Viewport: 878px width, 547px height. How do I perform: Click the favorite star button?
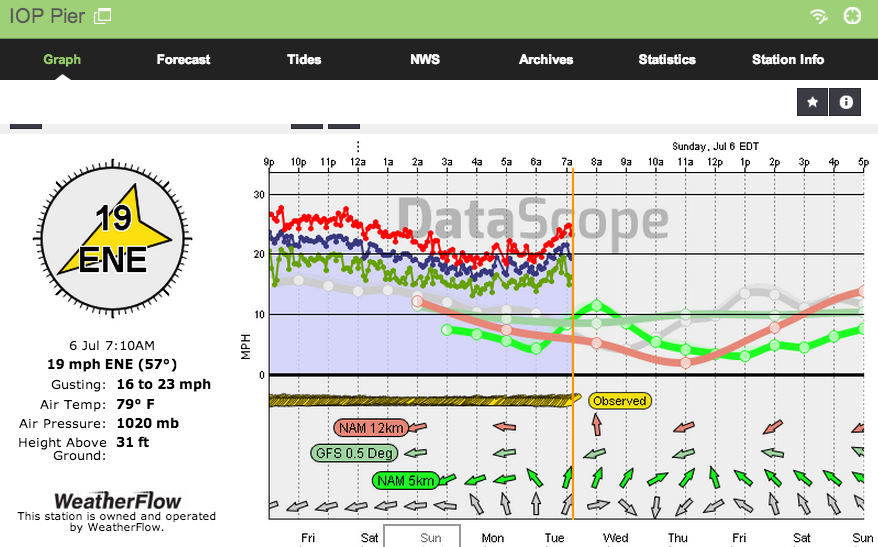[812, 102]
